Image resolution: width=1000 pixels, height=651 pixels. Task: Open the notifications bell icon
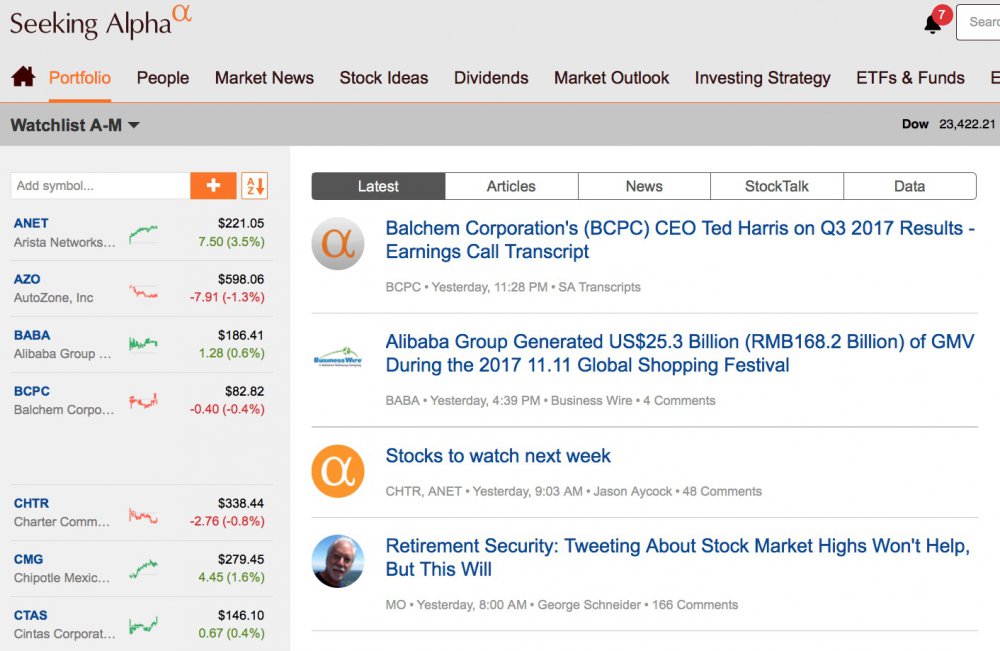(x=933, y=23)
